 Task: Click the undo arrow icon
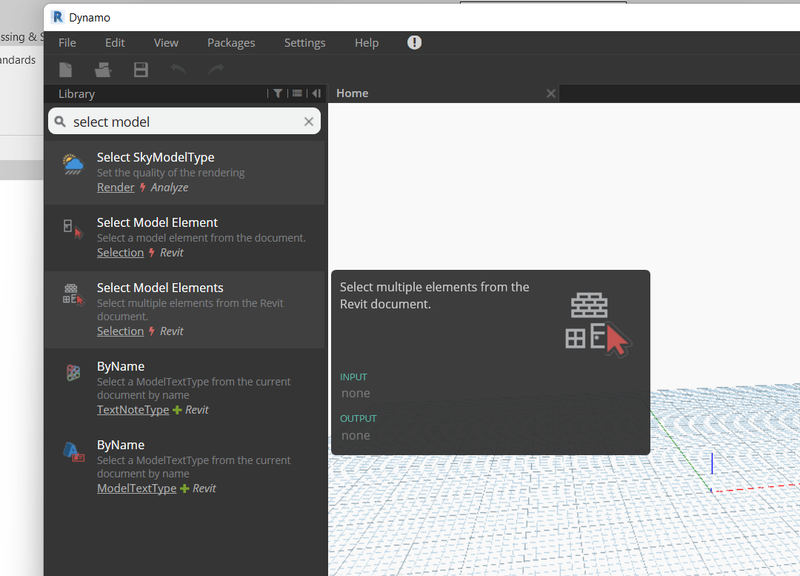(178, 69)
